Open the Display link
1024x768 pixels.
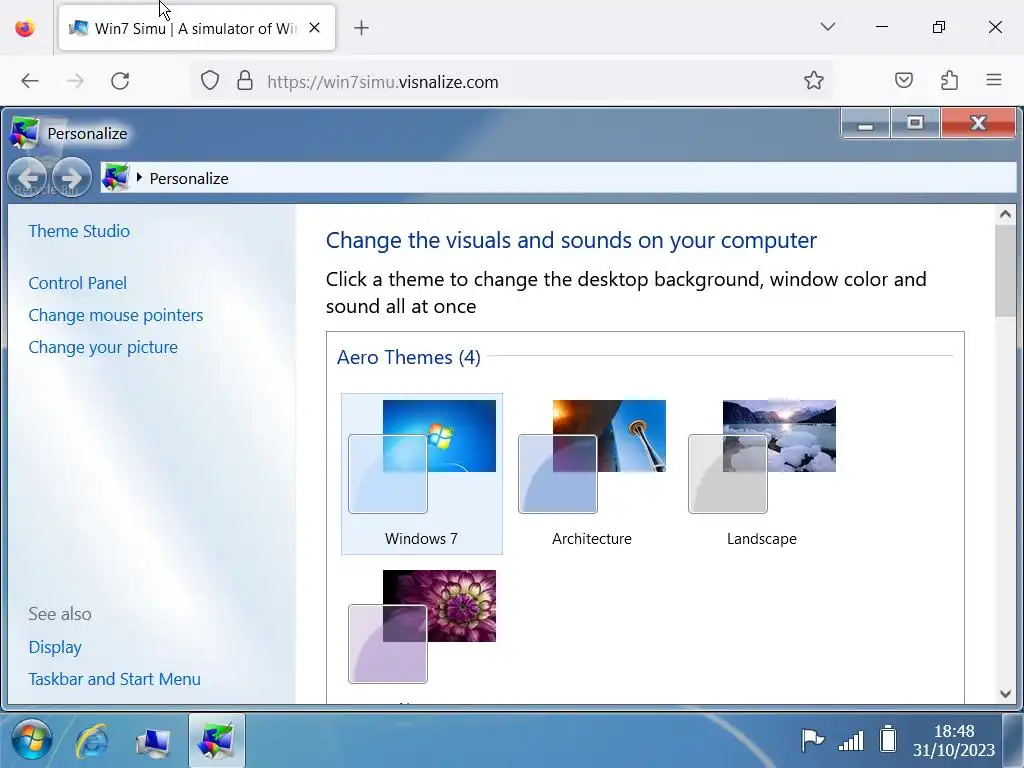(x=55, y=647)
